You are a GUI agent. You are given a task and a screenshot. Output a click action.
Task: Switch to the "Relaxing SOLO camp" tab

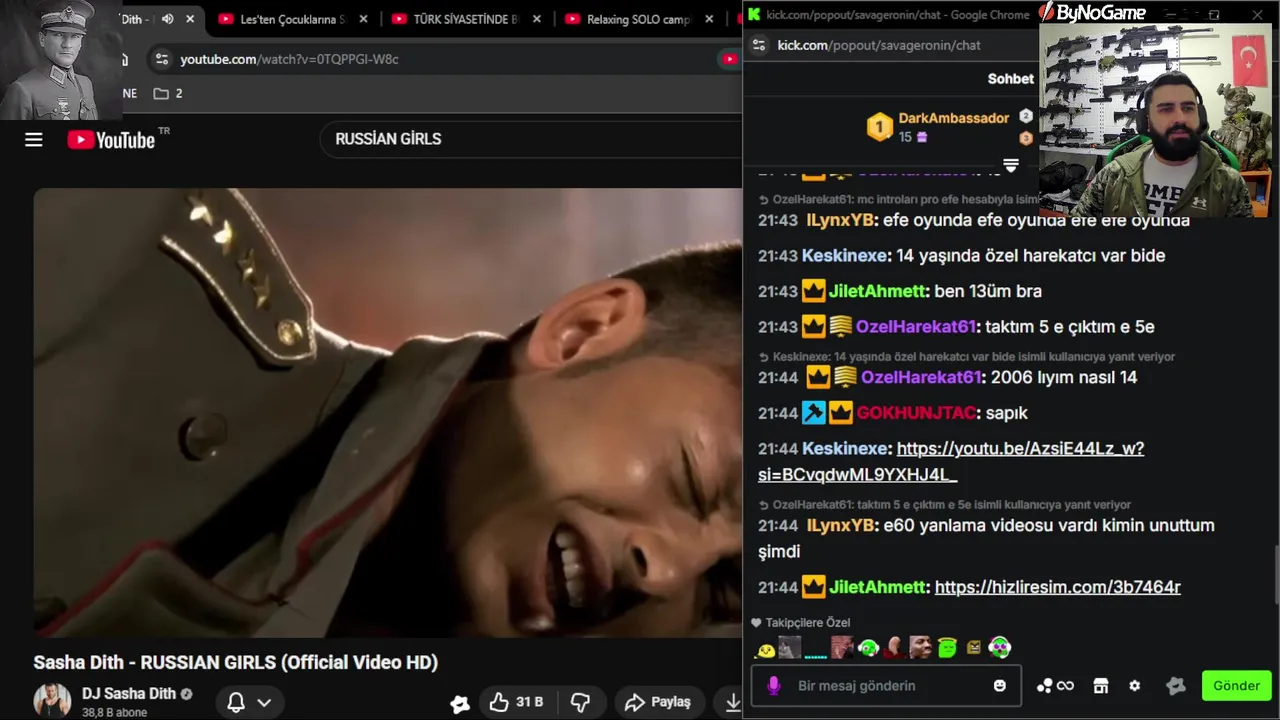(x=639, y=19)
